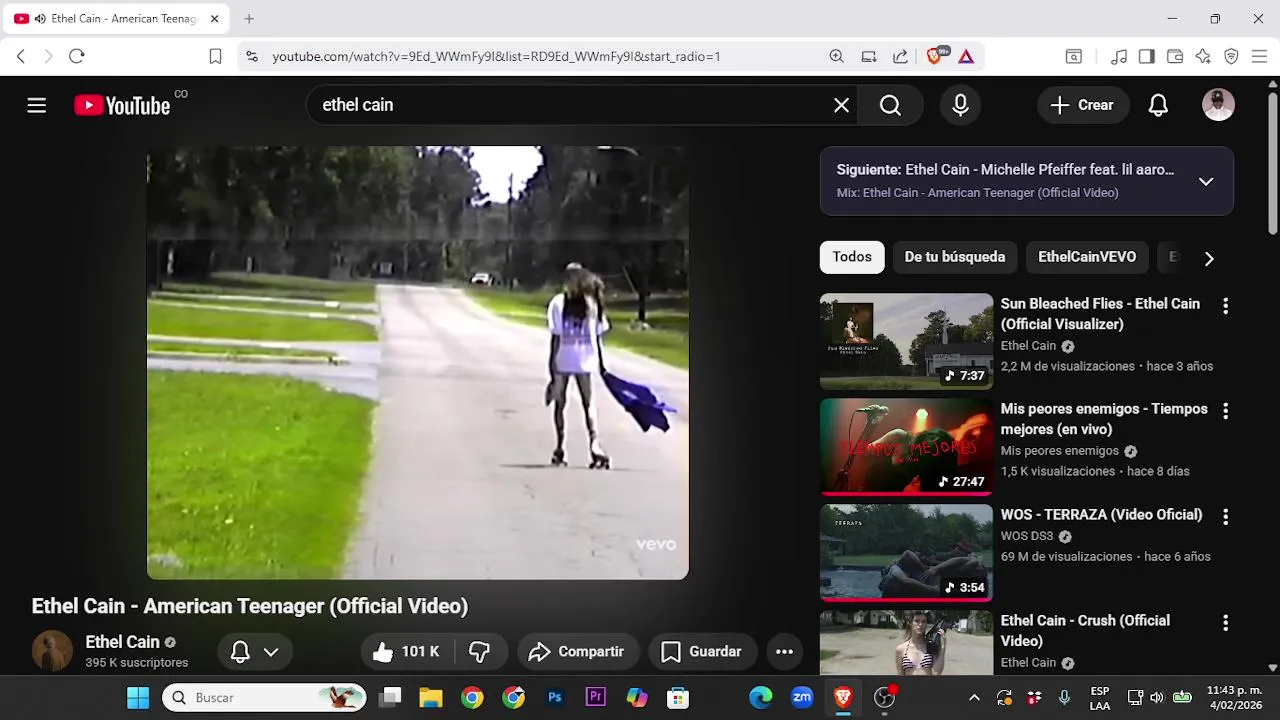Open subscription notification settings dropdown
The image size is (1280, 720).
tap(255, 652)
